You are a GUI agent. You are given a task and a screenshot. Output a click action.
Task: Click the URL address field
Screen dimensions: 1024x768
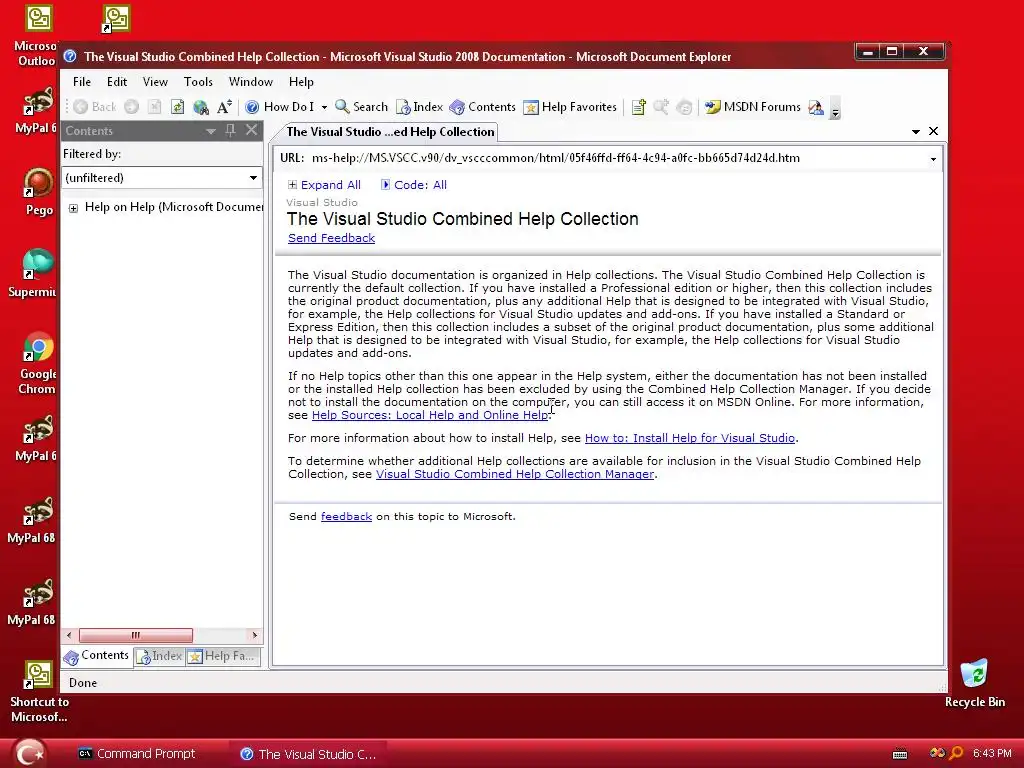617,158
